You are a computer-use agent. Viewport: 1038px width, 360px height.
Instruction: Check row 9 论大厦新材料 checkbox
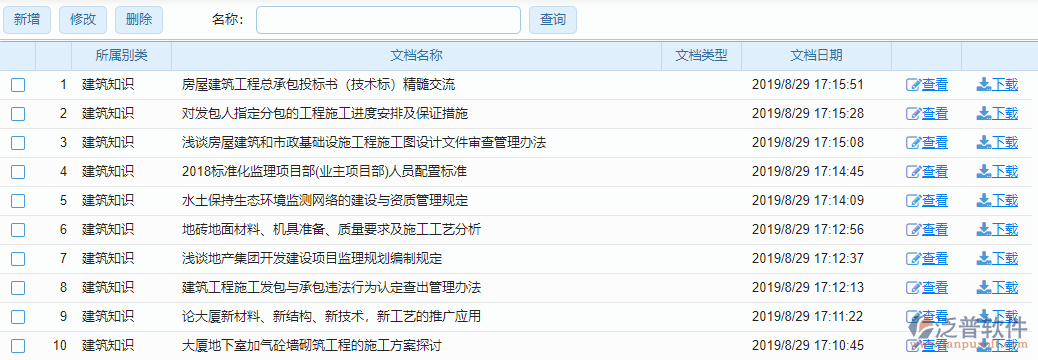coord(18,317)
